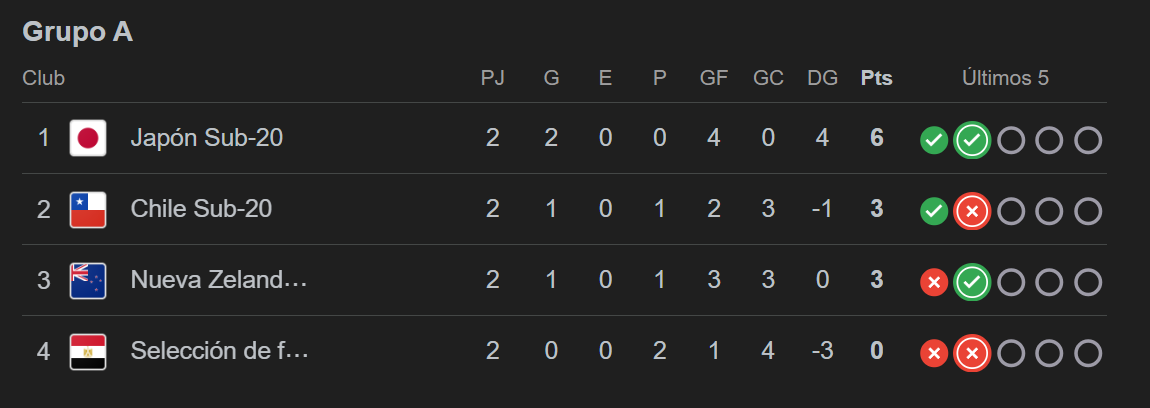Open Japón Sub-20 team link
Screen dimensions: 1150x408
[206, 138]
